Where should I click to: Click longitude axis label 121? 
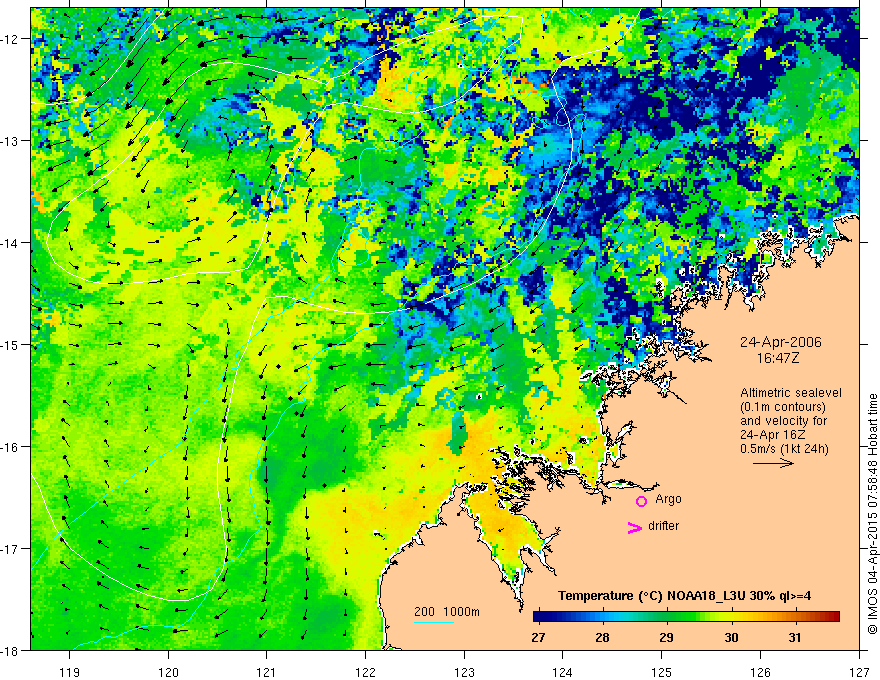[267, 672]
